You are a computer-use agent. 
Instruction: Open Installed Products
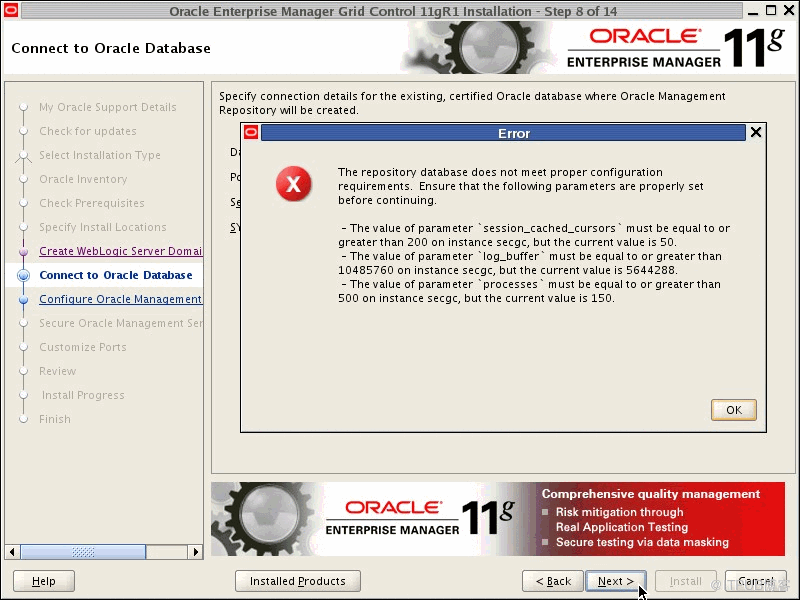pos(297,581)
